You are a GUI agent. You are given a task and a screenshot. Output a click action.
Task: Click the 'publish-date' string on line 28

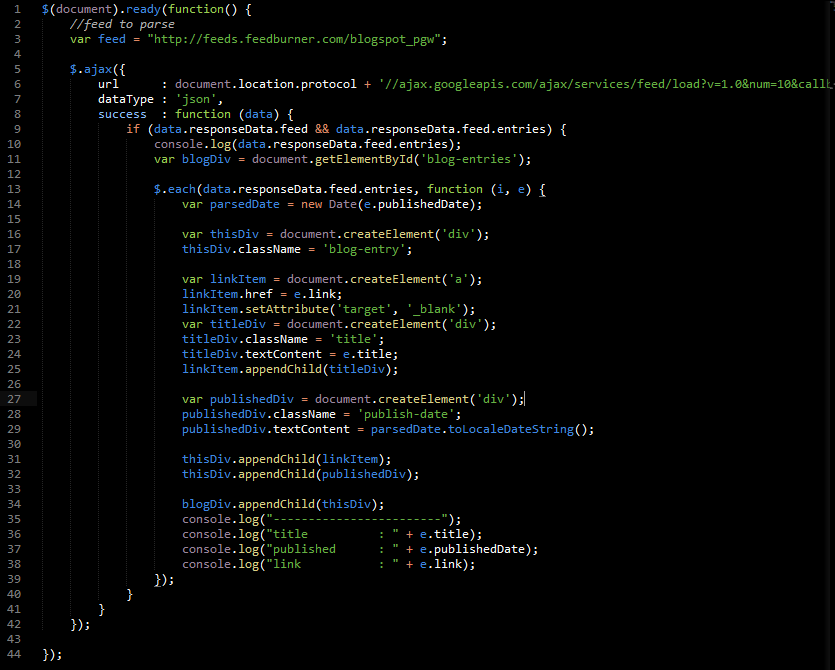tap(406, 414)
